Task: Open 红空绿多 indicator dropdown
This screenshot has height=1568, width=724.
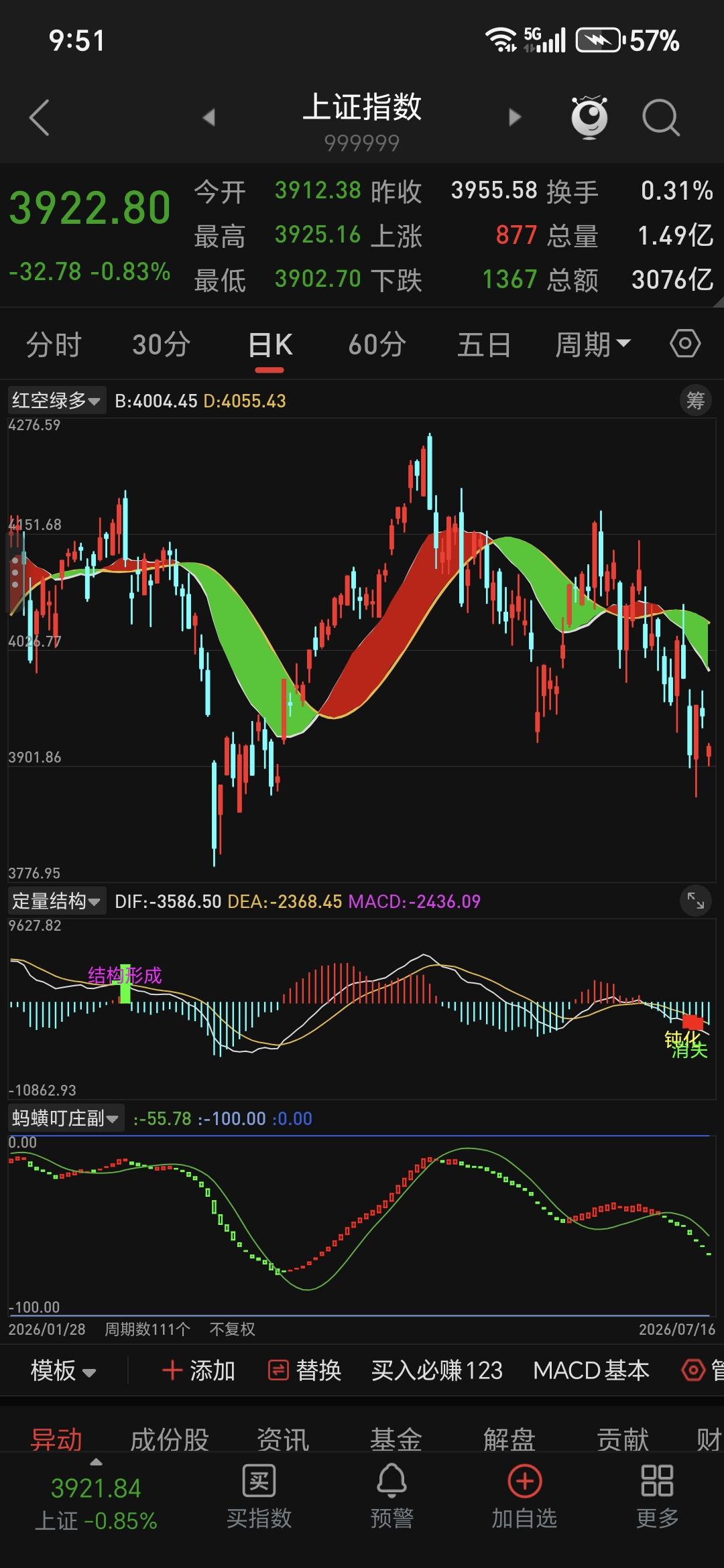Action: pos(56,401)
